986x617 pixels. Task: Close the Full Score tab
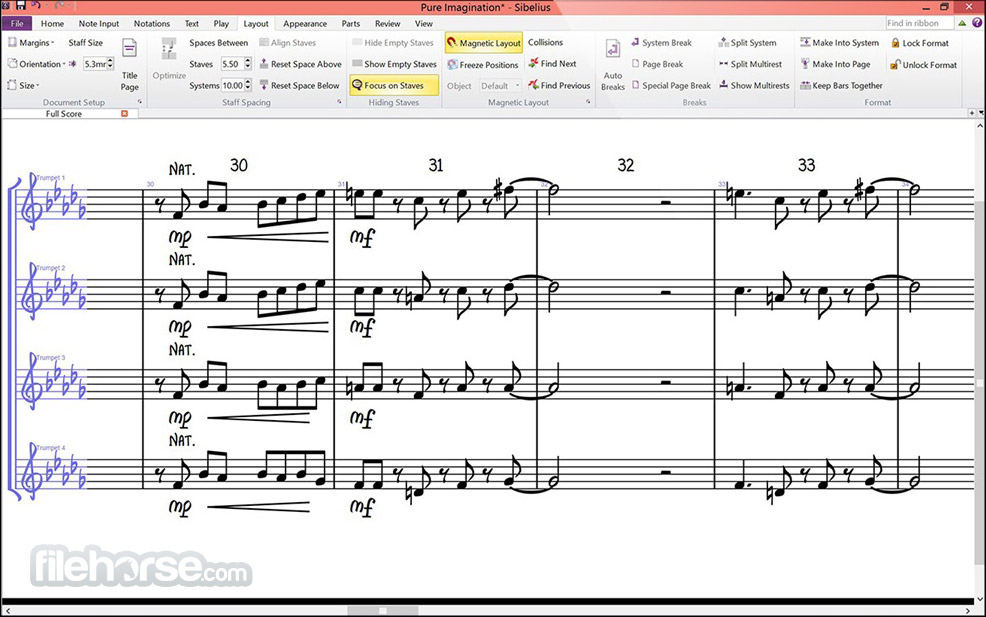pos(125,114)
